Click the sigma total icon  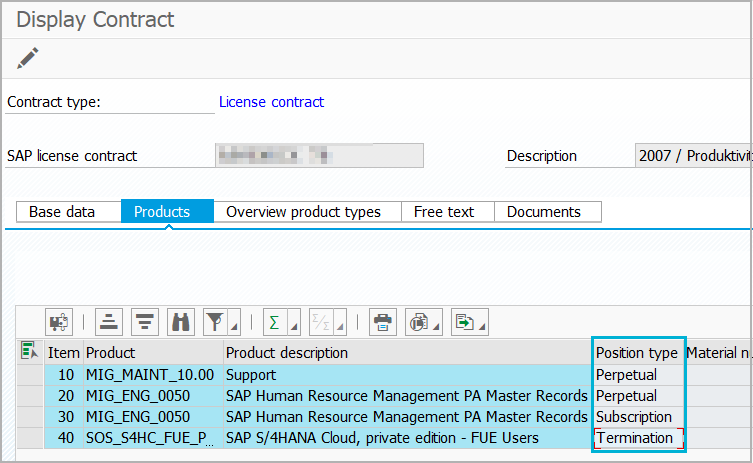275,322
